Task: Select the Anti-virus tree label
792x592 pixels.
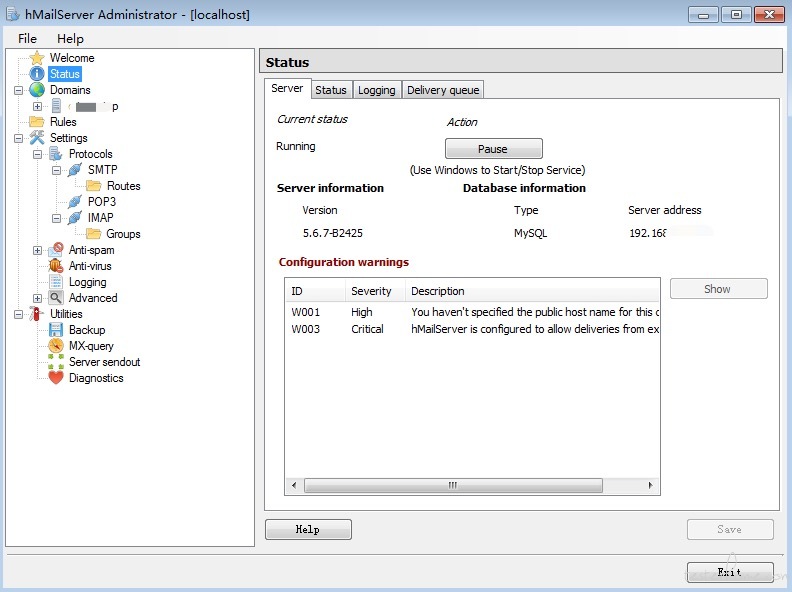Action: (90, 266)
